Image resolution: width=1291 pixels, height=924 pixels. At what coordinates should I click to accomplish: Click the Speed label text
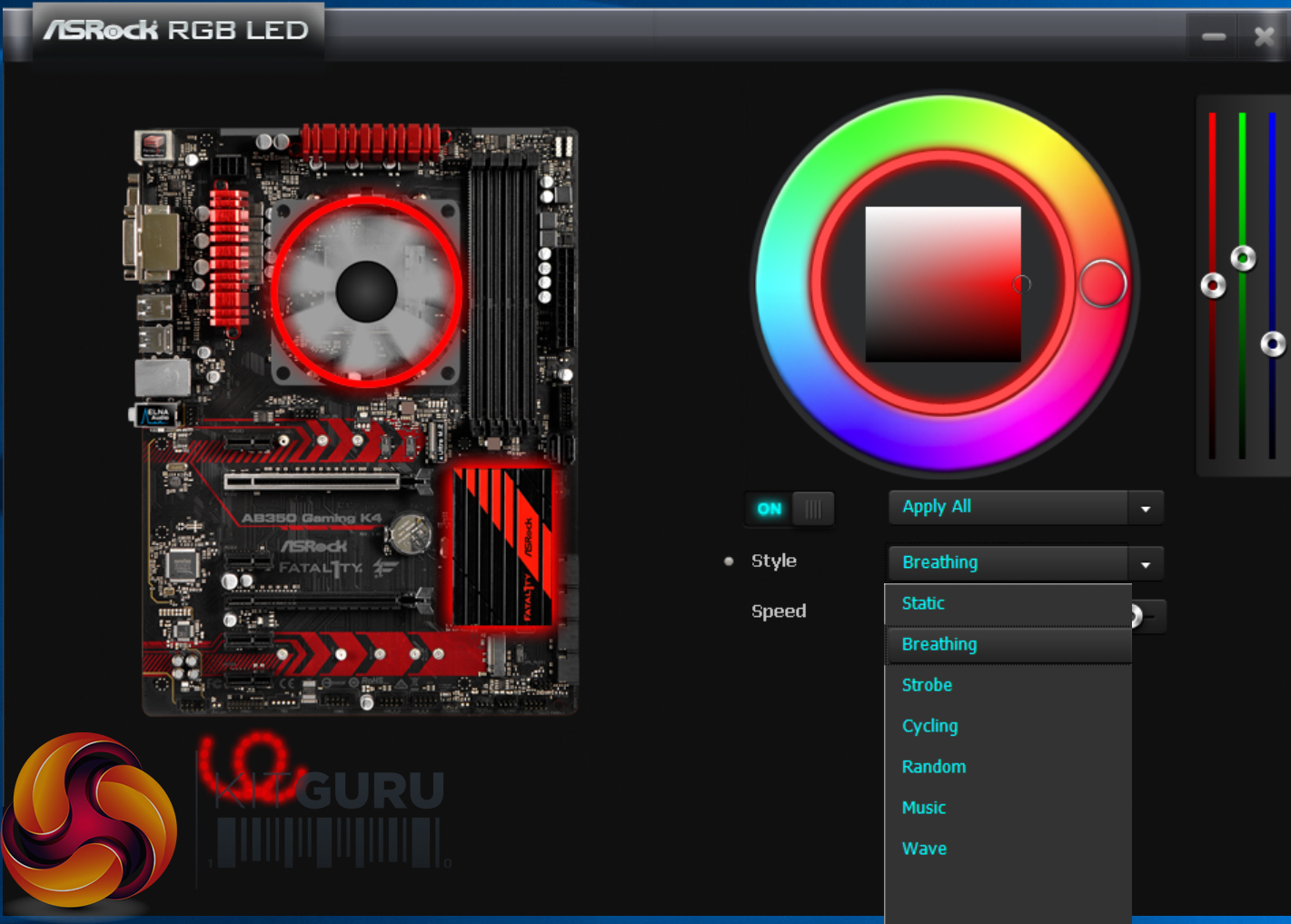[x=779, y=611]
